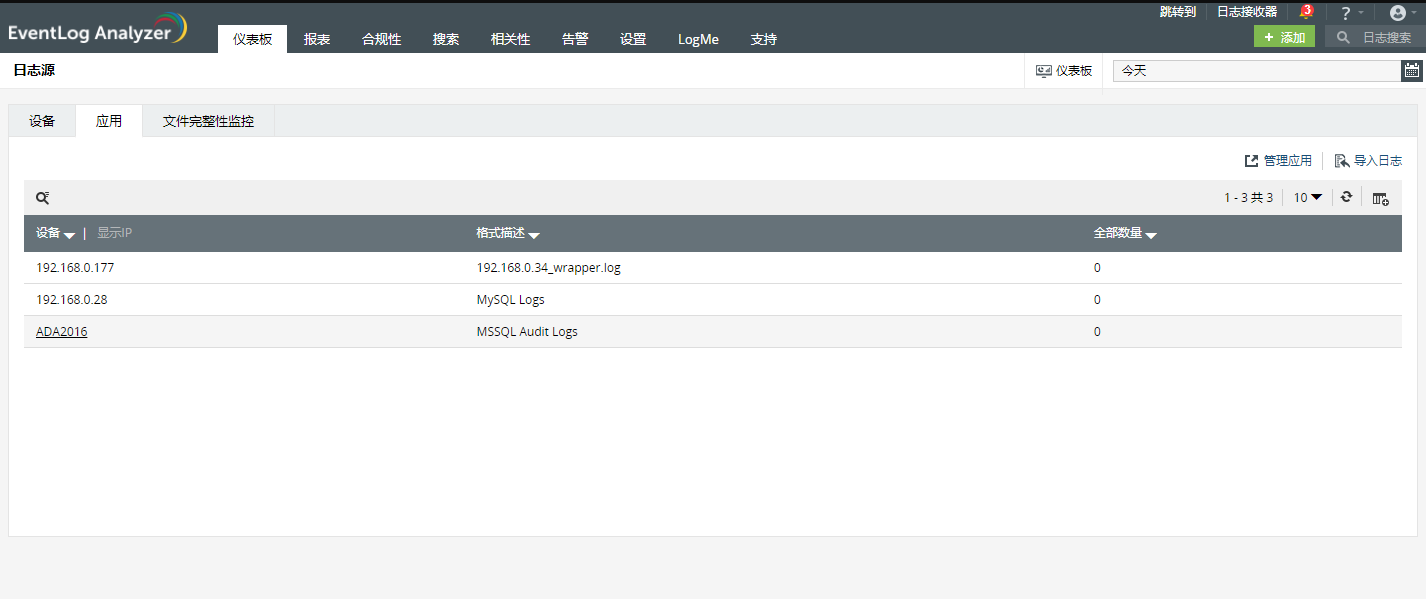Click the MySQL Logs cell
Viewport: 1426px width, 599px height.
coord(511,299)
